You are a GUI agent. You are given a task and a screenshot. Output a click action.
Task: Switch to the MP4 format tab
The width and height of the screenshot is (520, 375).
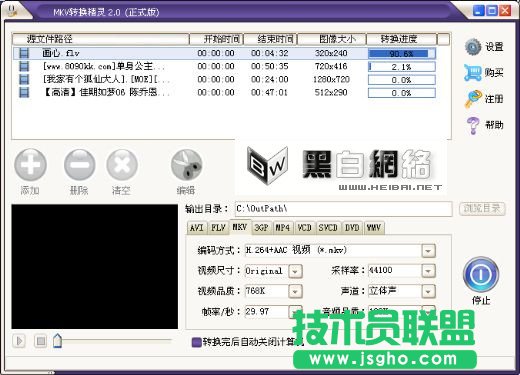click(283, 228)
